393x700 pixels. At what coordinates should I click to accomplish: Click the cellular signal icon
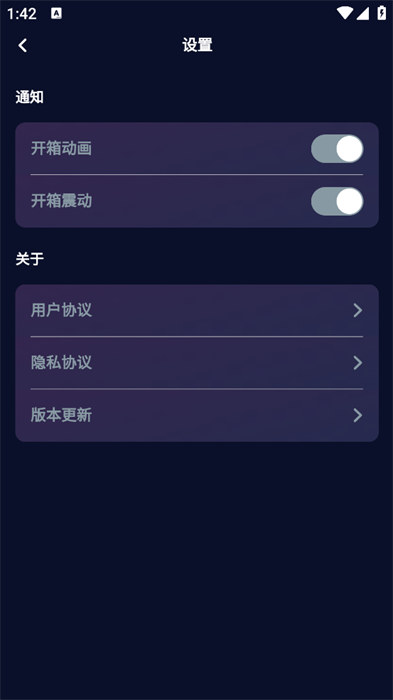[x=362, y=13]
